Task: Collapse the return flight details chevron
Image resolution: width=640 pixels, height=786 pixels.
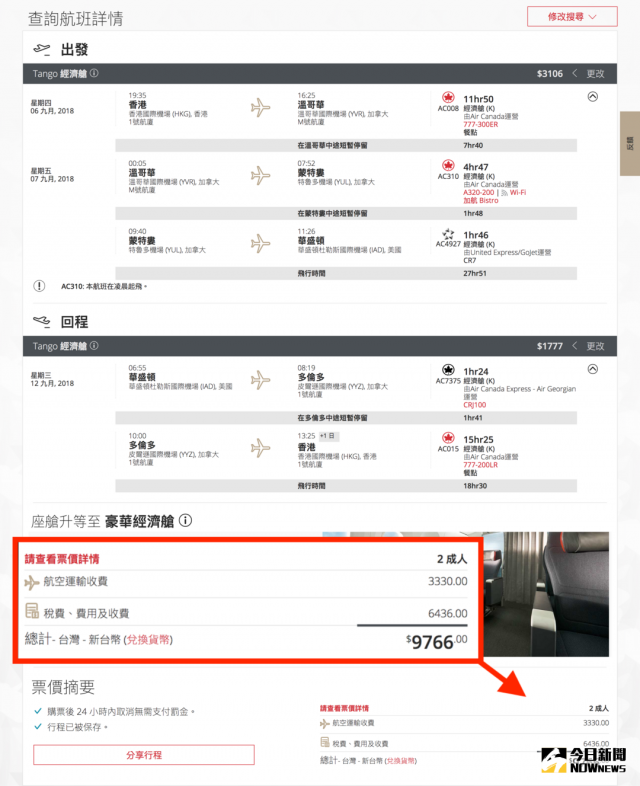Action: click(x=592, y=369)
